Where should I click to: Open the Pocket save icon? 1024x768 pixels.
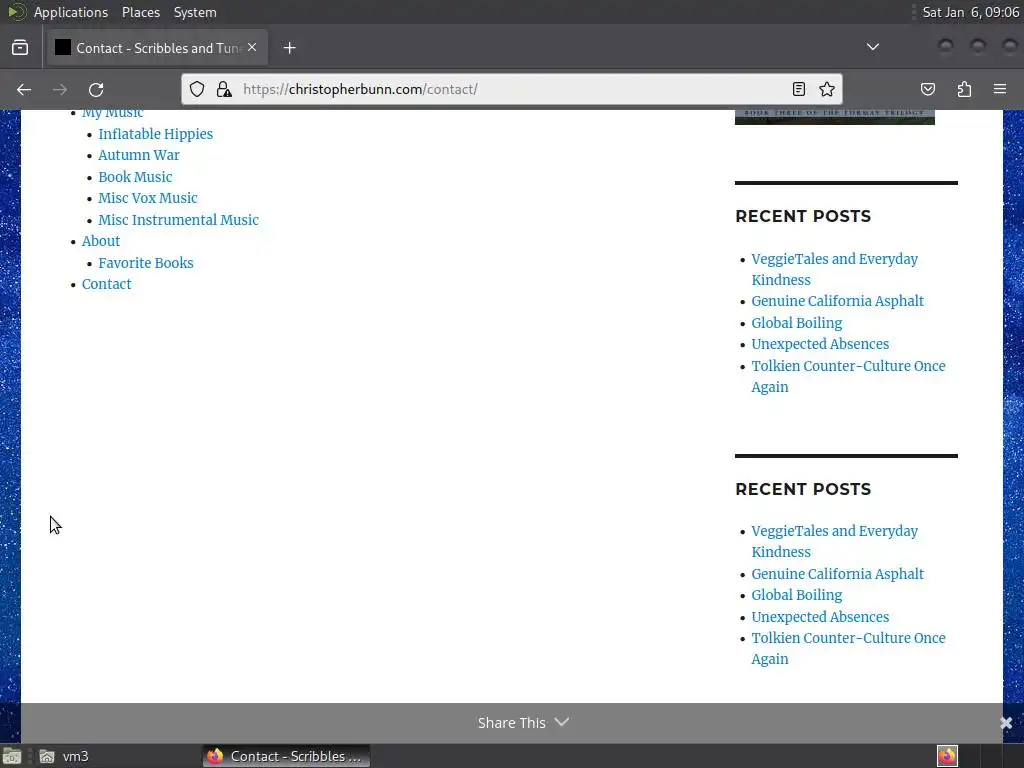(x=927, y=89)
